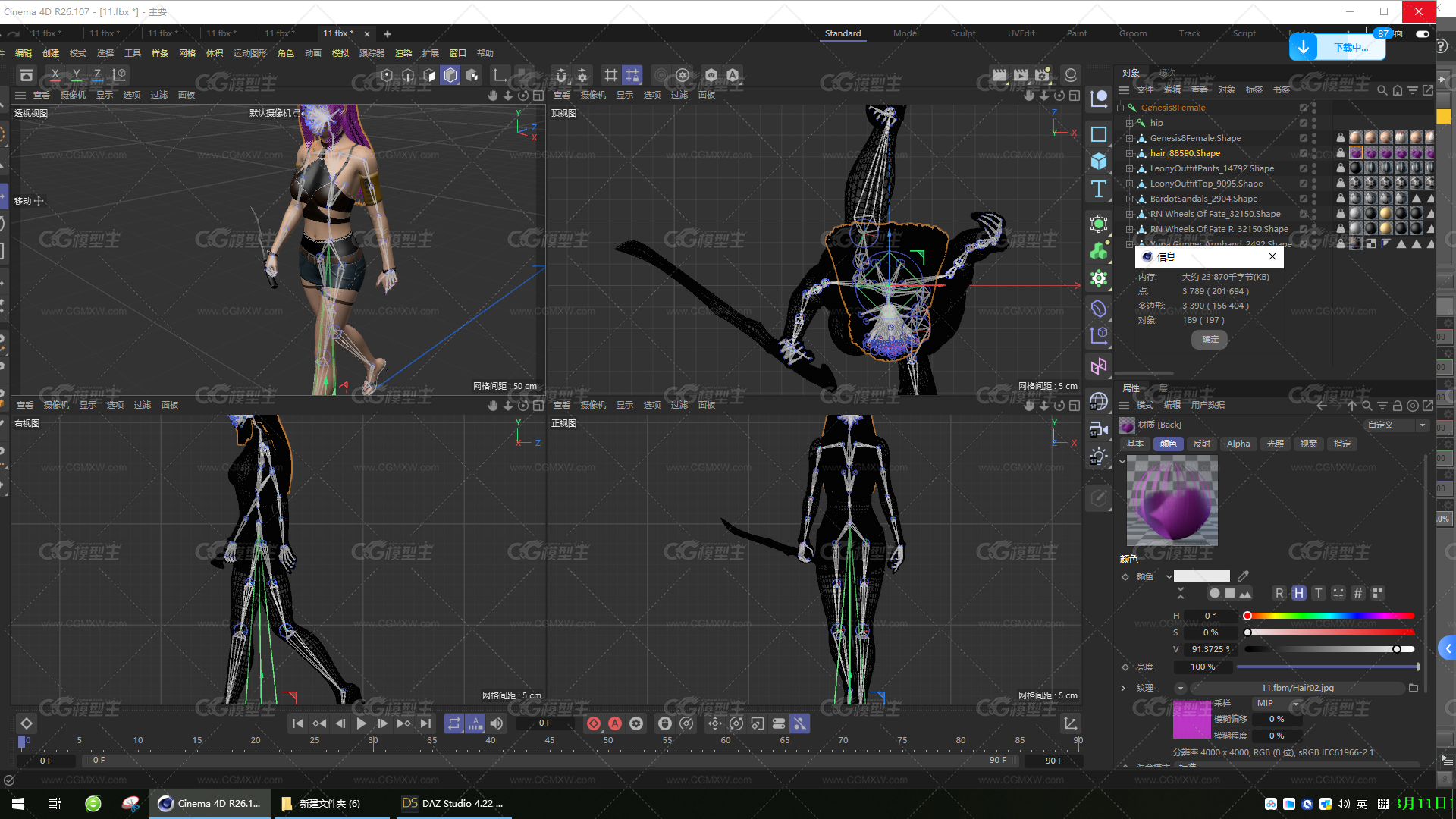Open the 反射 material tab
Viewport: 1456px width, 819px height.
coord(1202,444)
